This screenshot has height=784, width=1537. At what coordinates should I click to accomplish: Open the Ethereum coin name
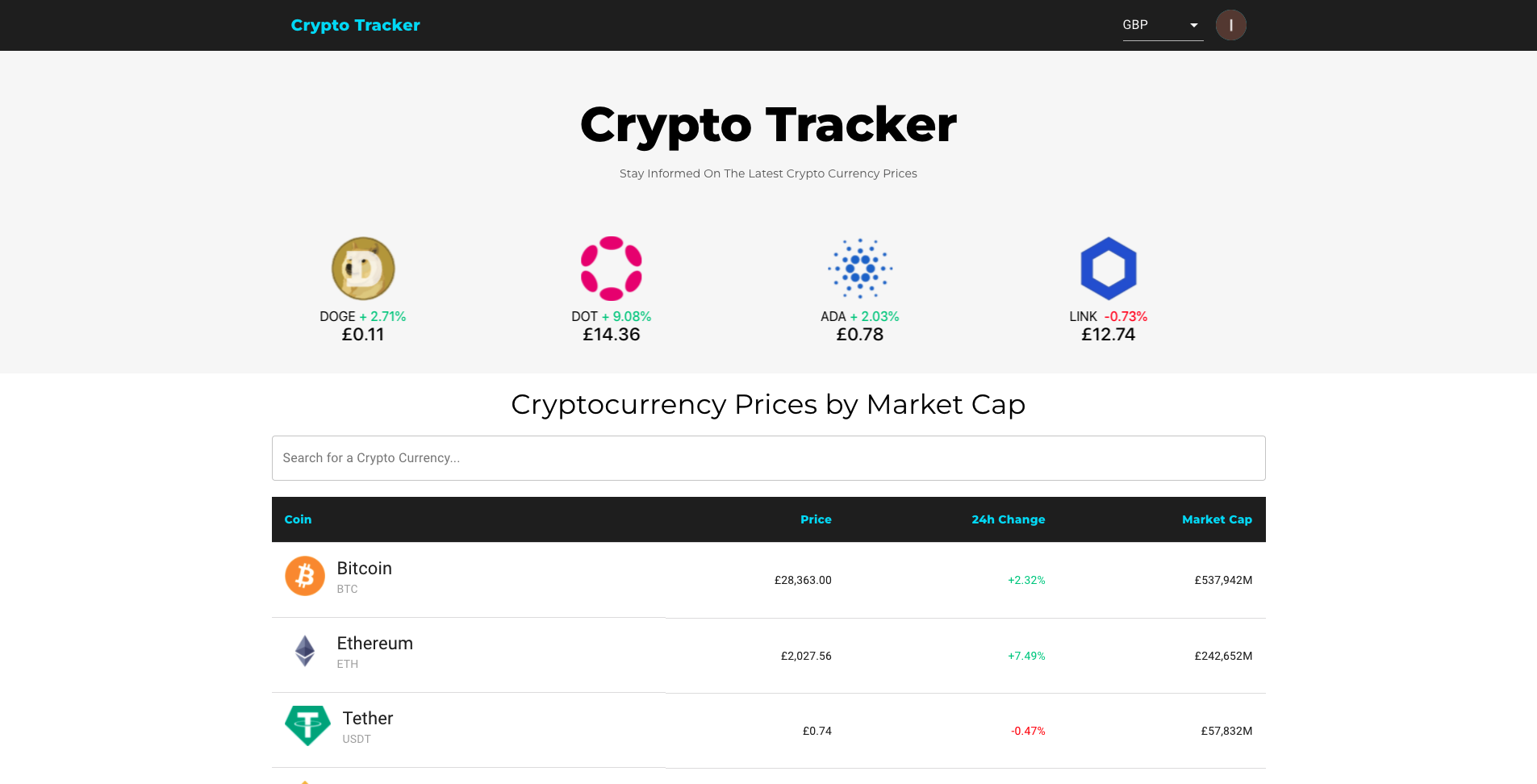[x=375, y=644]
